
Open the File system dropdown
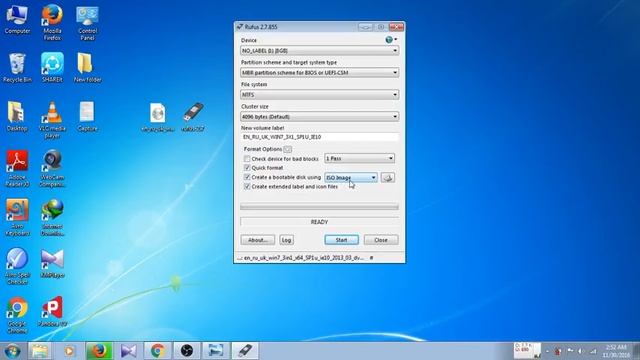(320, 95)
